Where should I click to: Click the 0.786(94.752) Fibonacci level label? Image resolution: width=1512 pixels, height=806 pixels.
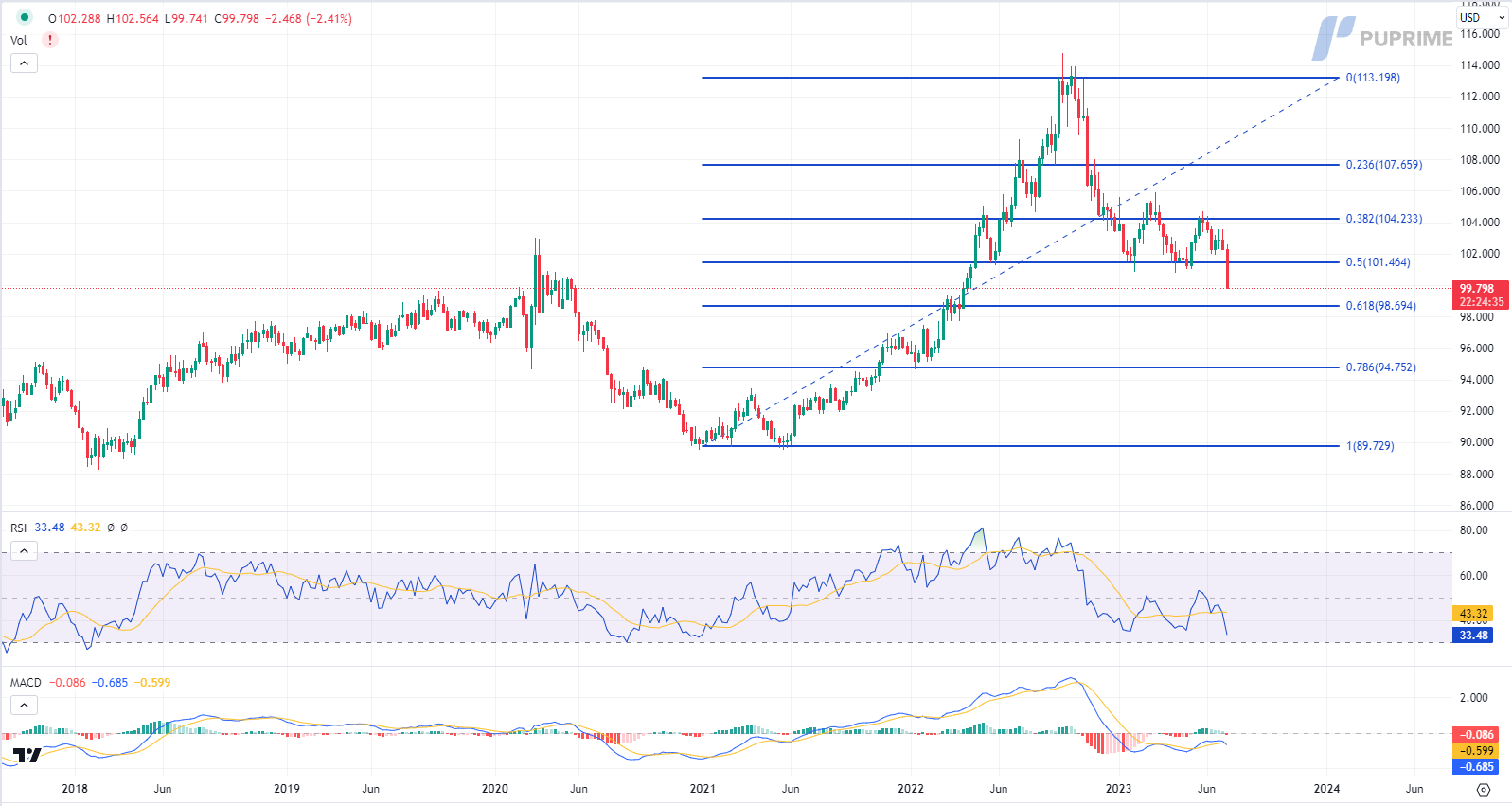coord(1381,367)
